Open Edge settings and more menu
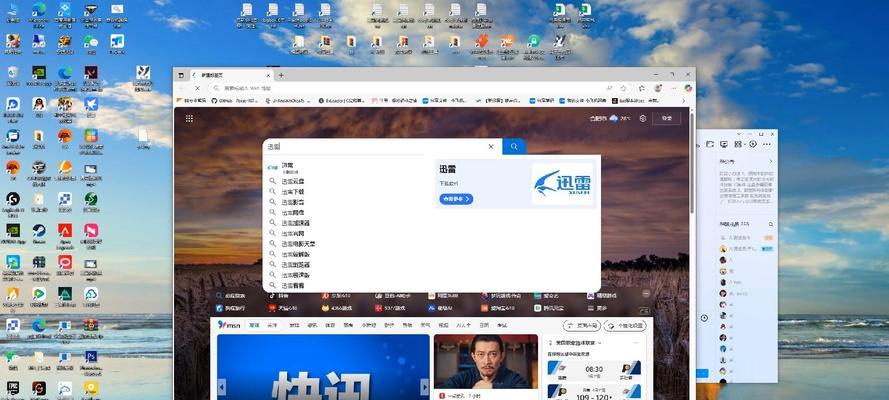The width and height of the screenshot is (889, 400). pyautogui.click(x=672, y=88)
